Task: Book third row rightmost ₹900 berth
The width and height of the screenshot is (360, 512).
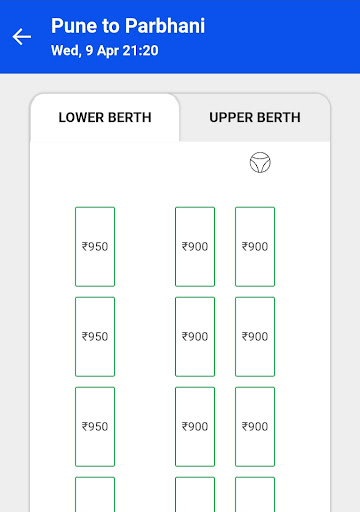Action: [x=255, y=427]
